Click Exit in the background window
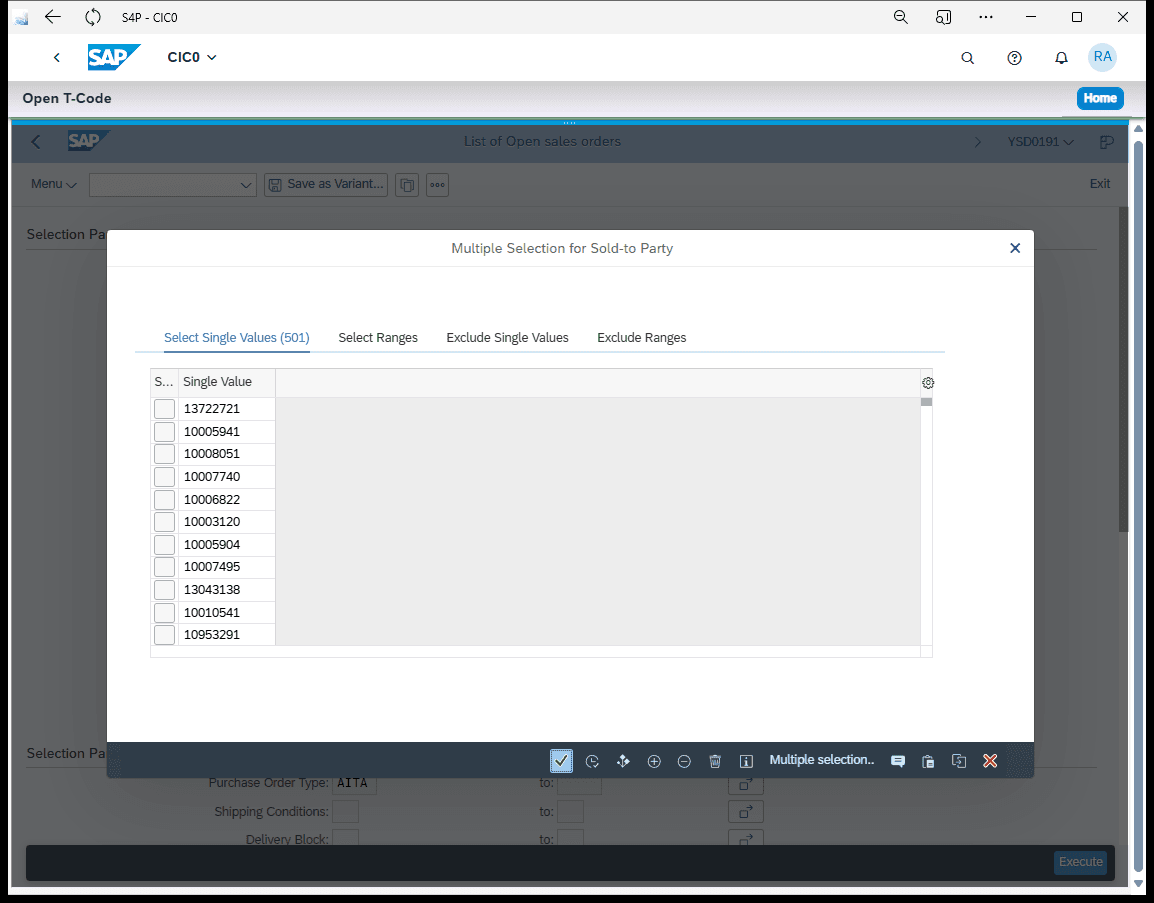 coord(1100,184)
